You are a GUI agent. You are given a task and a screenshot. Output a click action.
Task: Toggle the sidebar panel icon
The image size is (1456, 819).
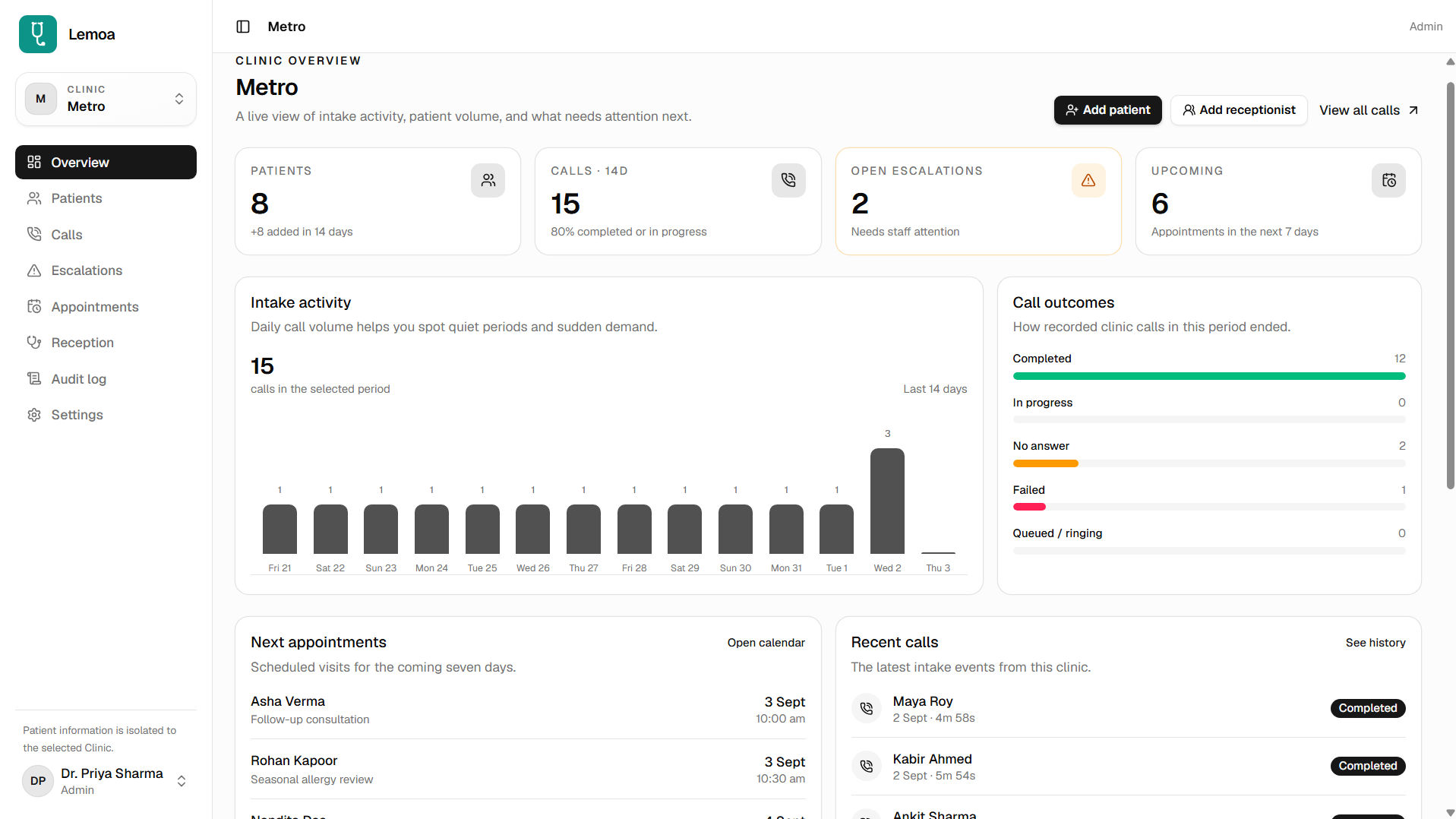click(x=243, y=27)
